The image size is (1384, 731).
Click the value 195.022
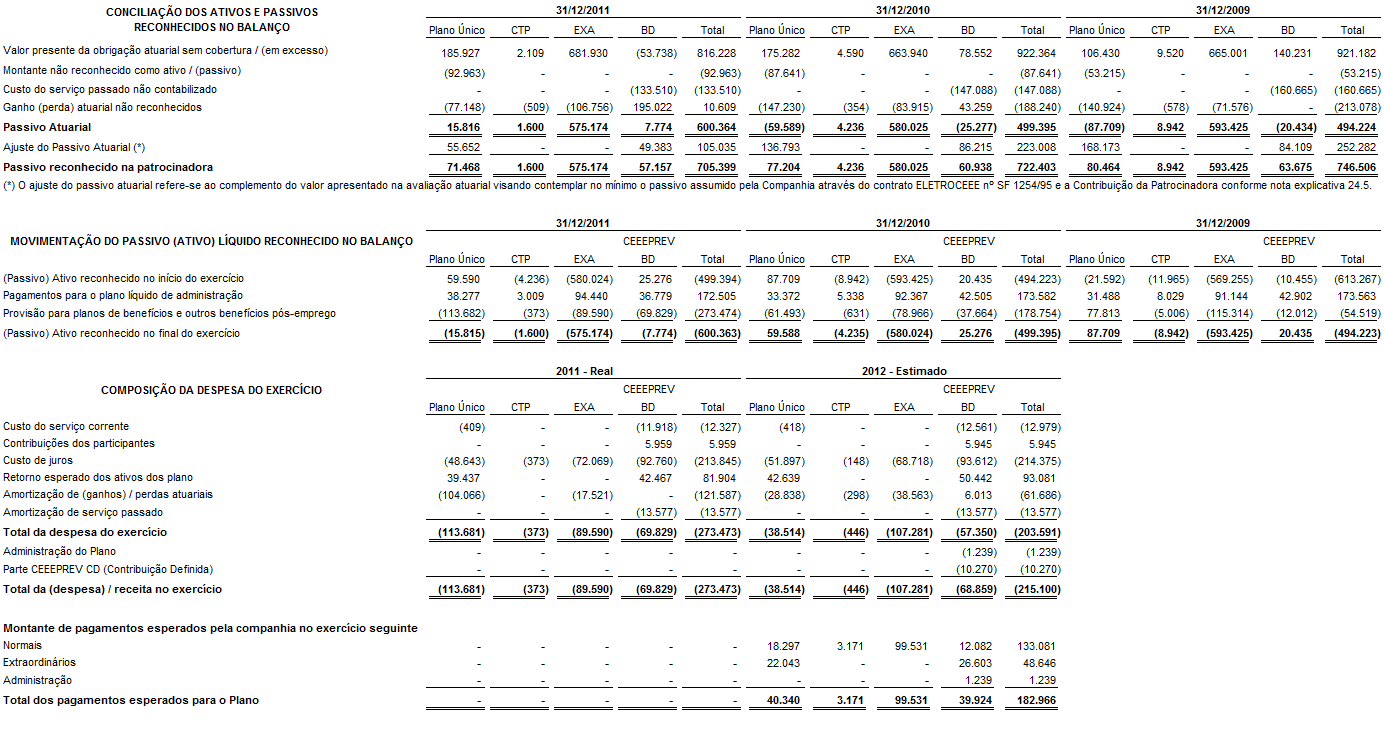652,108
